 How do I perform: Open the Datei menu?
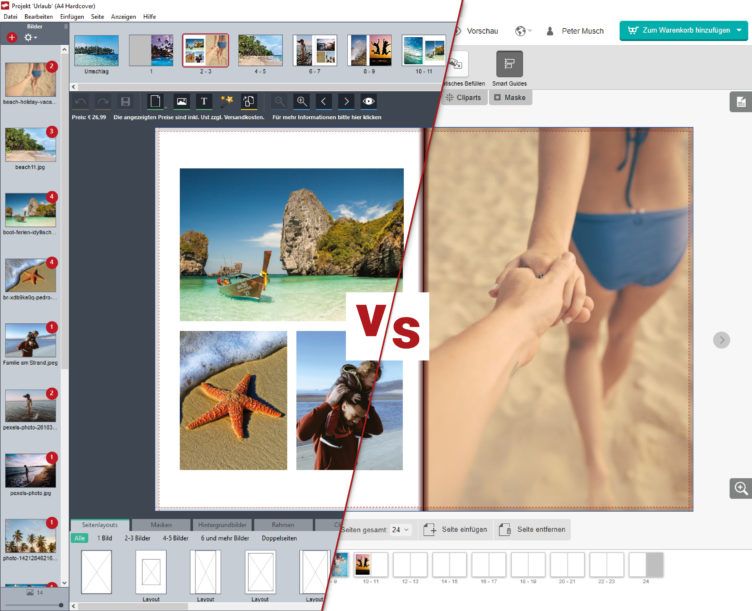[x=10, y=17]
